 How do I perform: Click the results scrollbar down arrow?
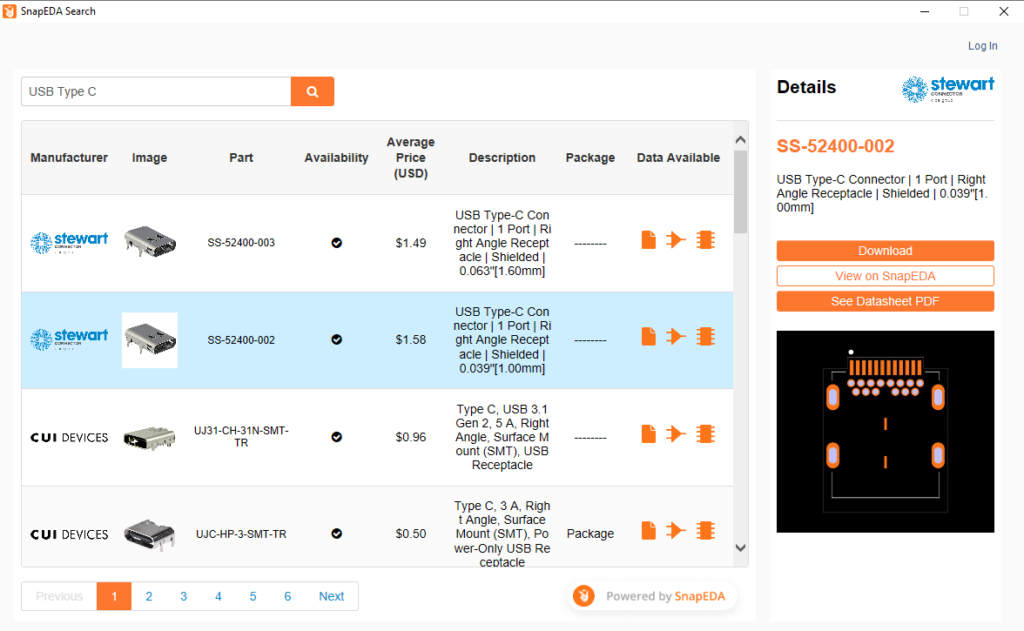740,548
